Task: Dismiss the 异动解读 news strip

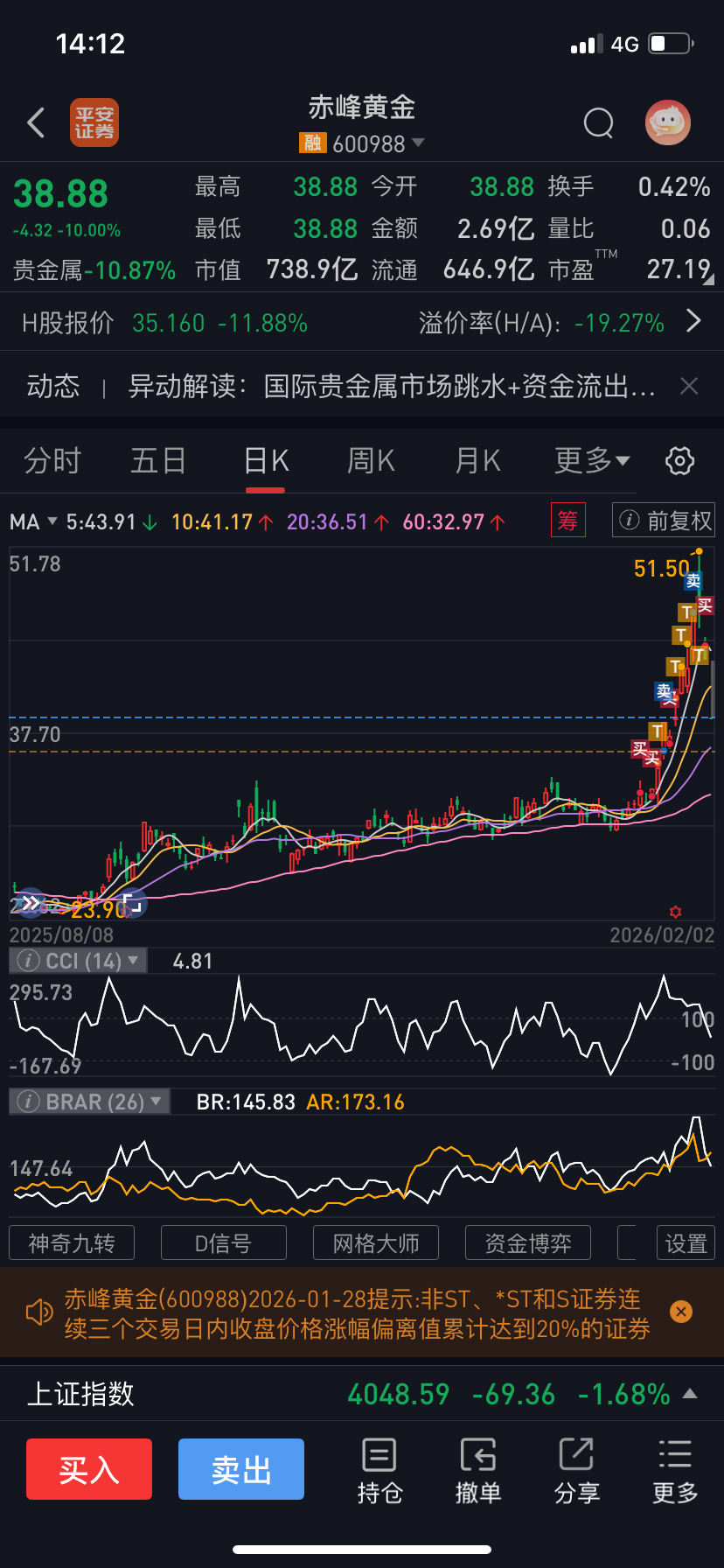Action: 689,386
